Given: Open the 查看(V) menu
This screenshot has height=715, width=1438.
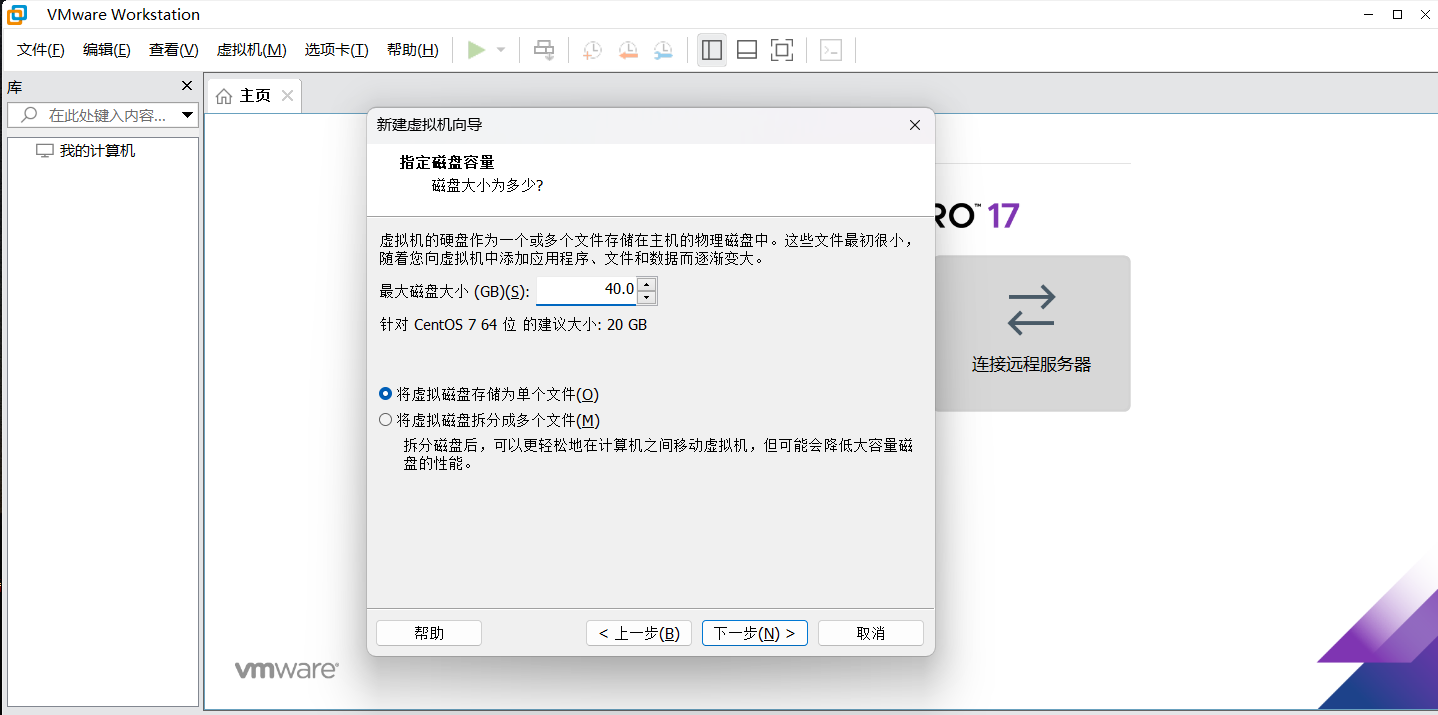Looking at the screenshot, I should (174, 50).
